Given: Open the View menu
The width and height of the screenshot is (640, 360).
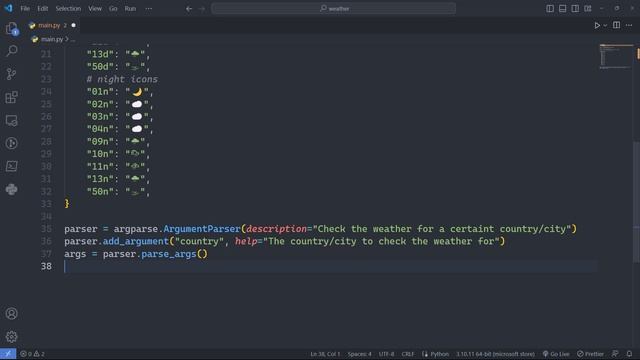Looking at the screenshot, I should (95, 9).
